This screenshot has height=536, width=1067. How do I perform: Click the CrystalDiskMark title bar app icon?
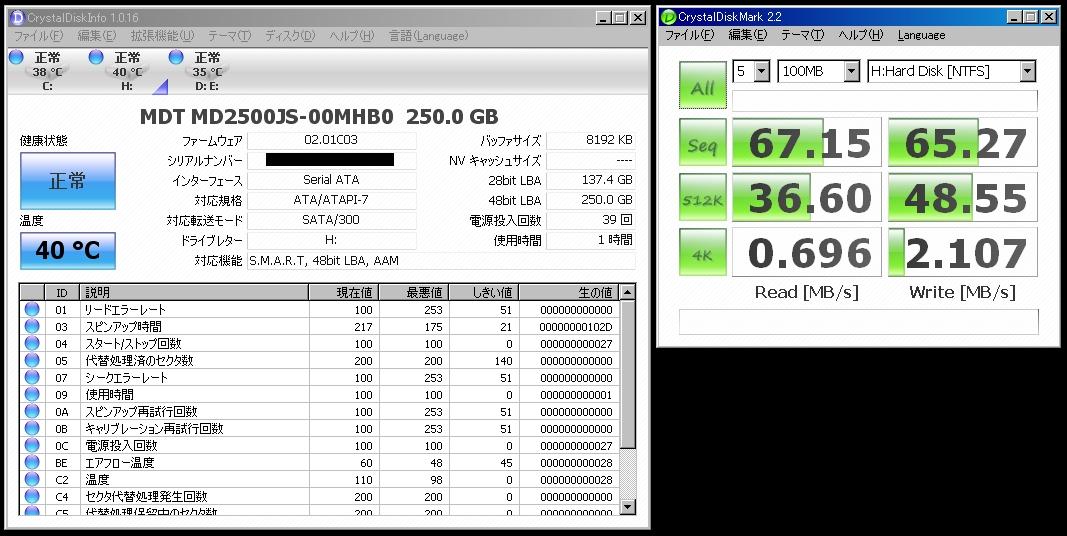[x=669, y=17]
